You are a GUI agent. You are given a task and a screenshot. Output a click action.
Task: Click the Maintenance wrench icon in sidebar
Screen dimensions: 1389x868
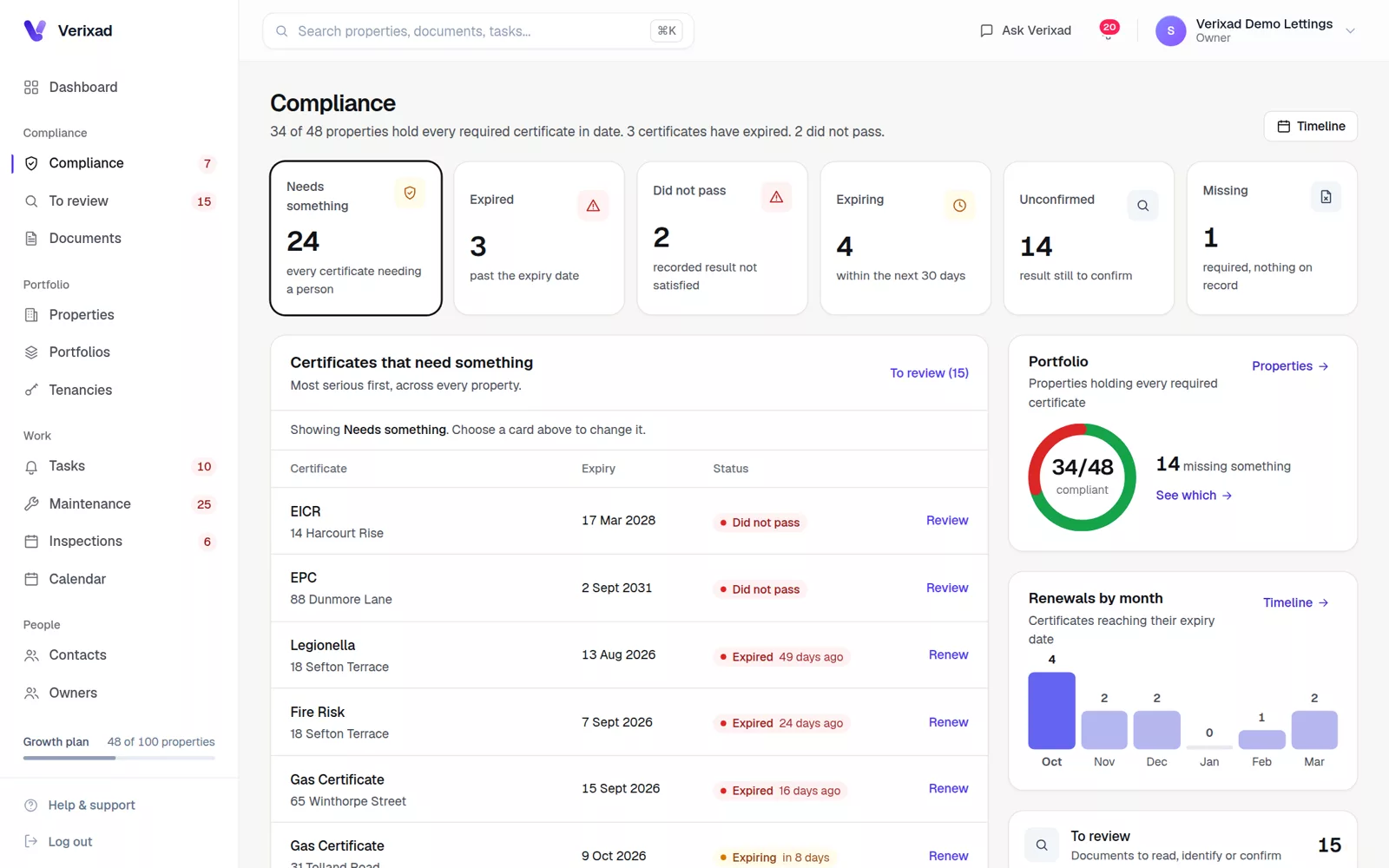(x=31, y=504)
